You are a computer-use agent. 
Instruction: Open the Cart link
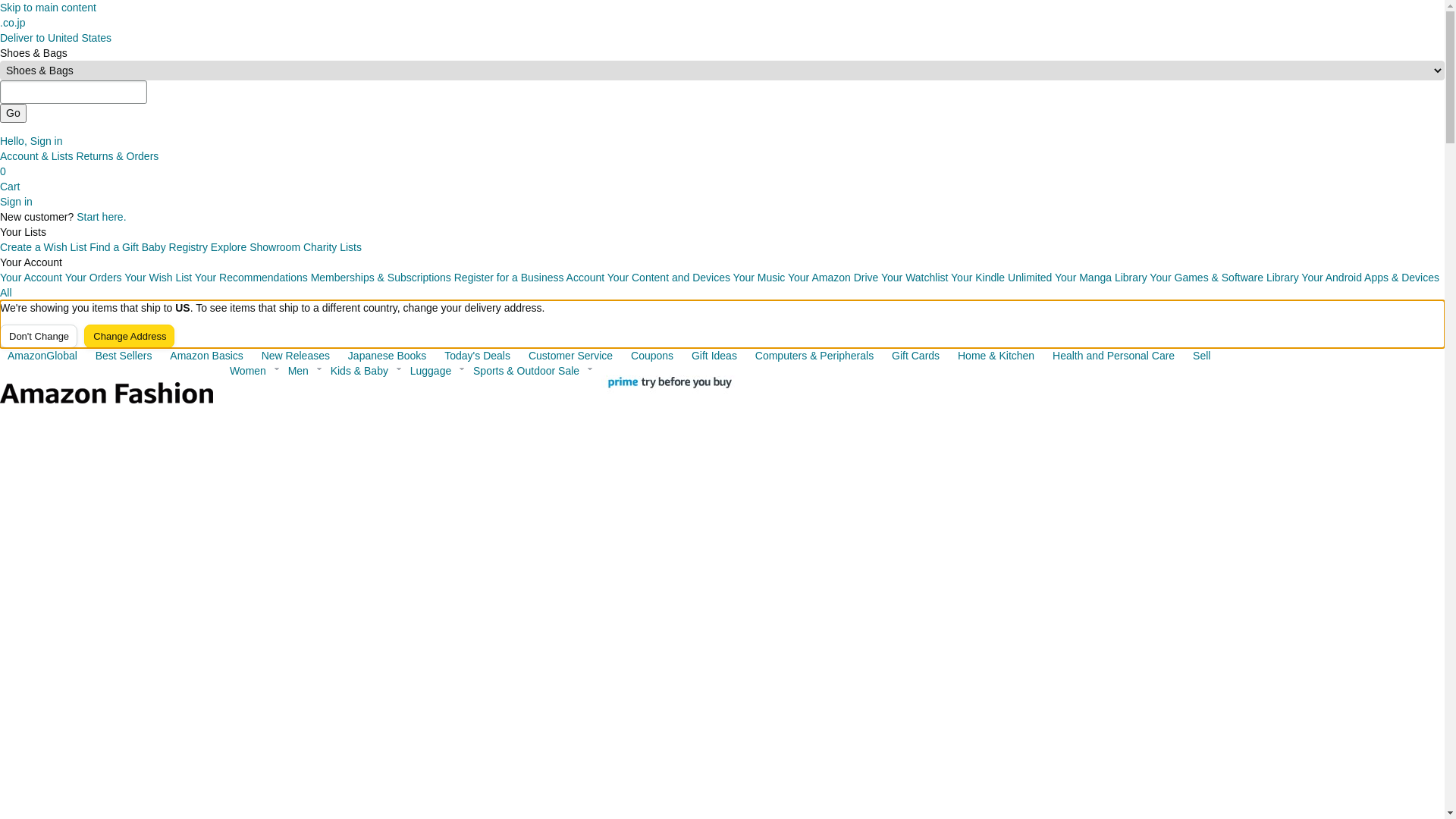click(10, 187)
